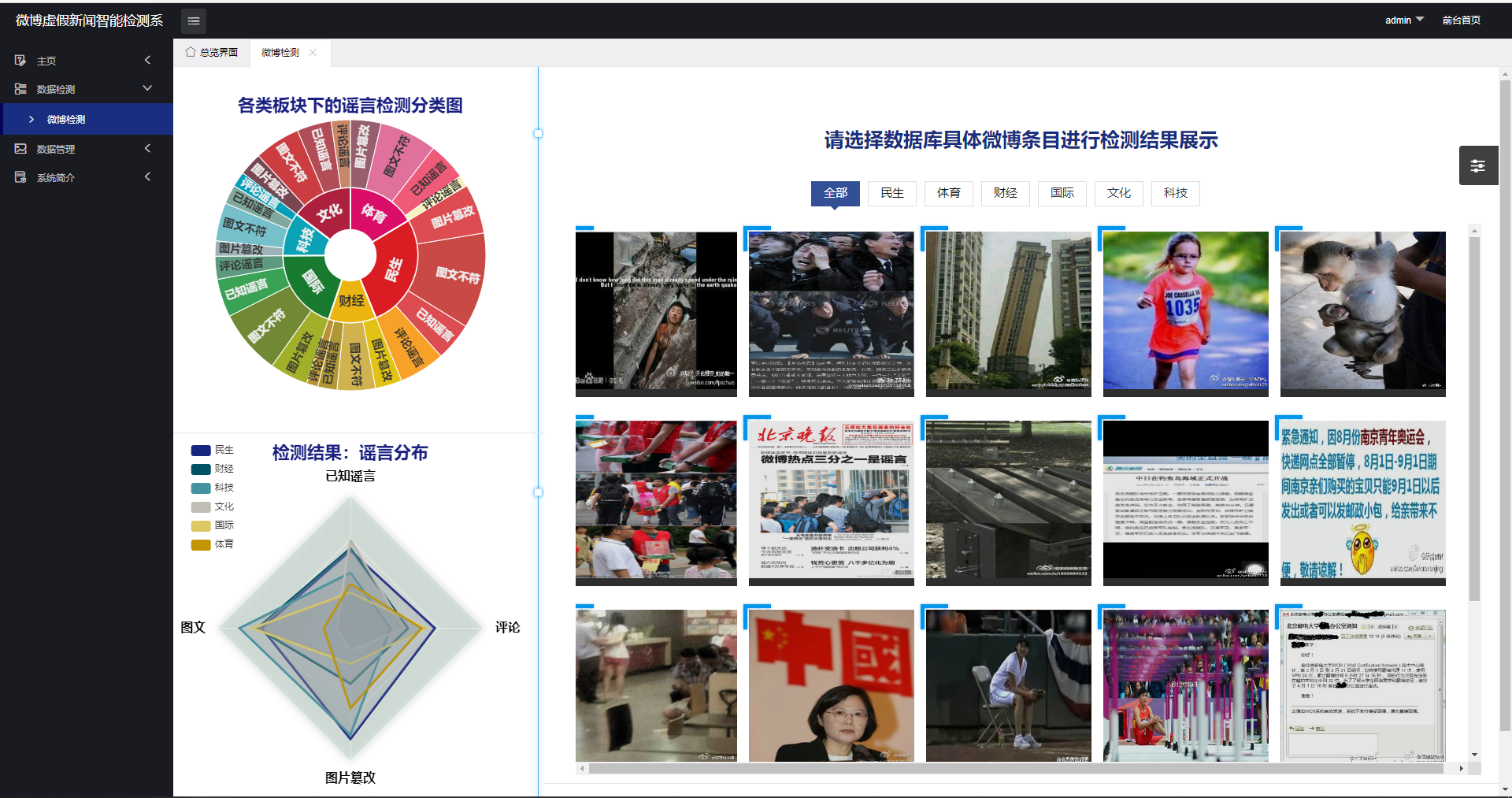Select the 紧急通知 text notice thumbnail
The height and width of the screenshot is (798, 1512).
pyautogui.click(x=1362, y=503)
